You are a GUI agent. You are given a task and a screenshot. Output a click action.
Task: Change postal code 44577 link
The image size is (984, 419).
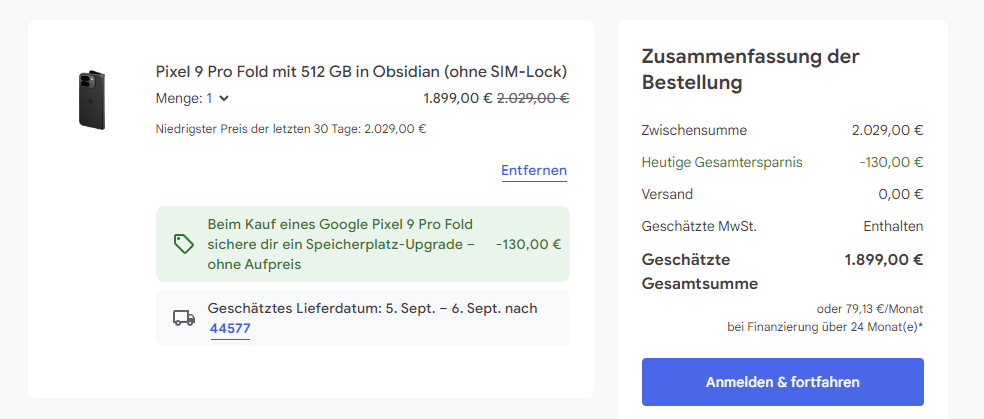pyautogui.click(x=230, y=329)
